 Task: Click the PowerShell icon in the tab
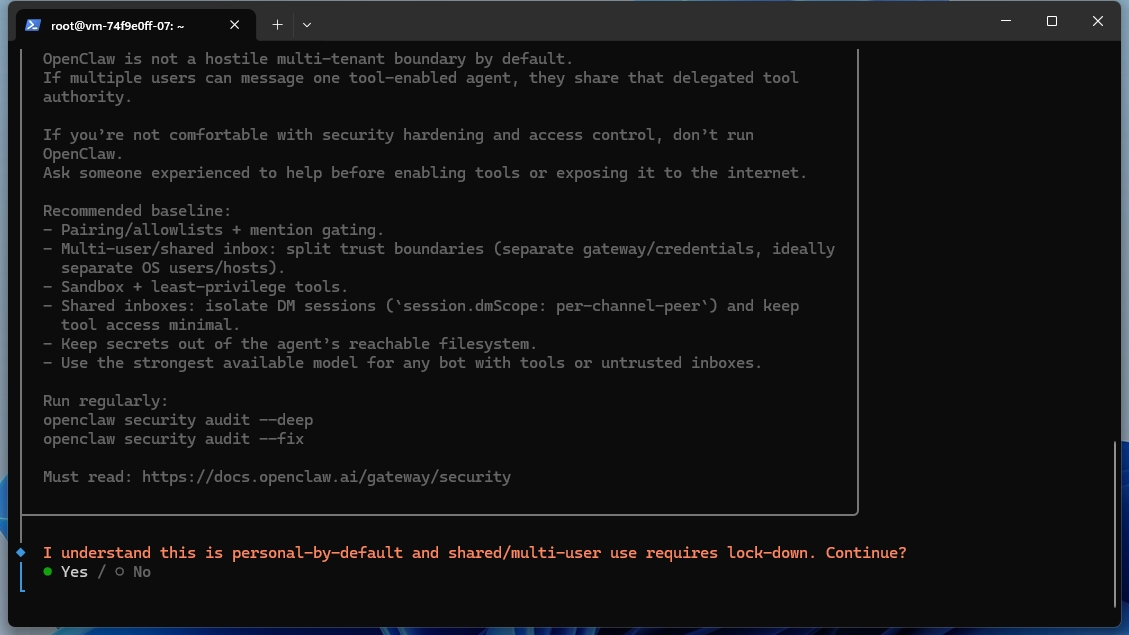(32, 25)
